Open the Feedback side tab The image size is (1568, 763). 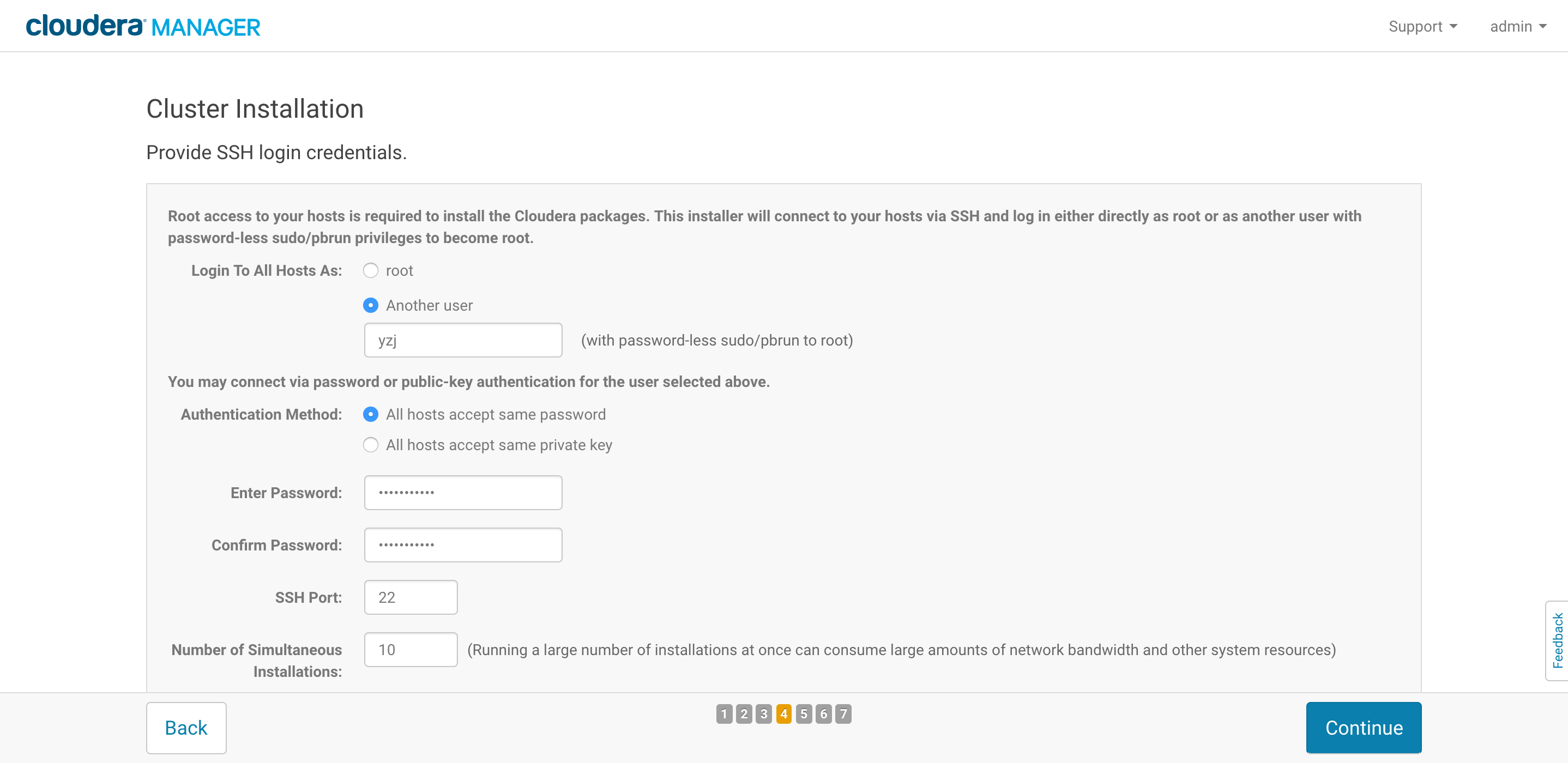(1557, 640)
